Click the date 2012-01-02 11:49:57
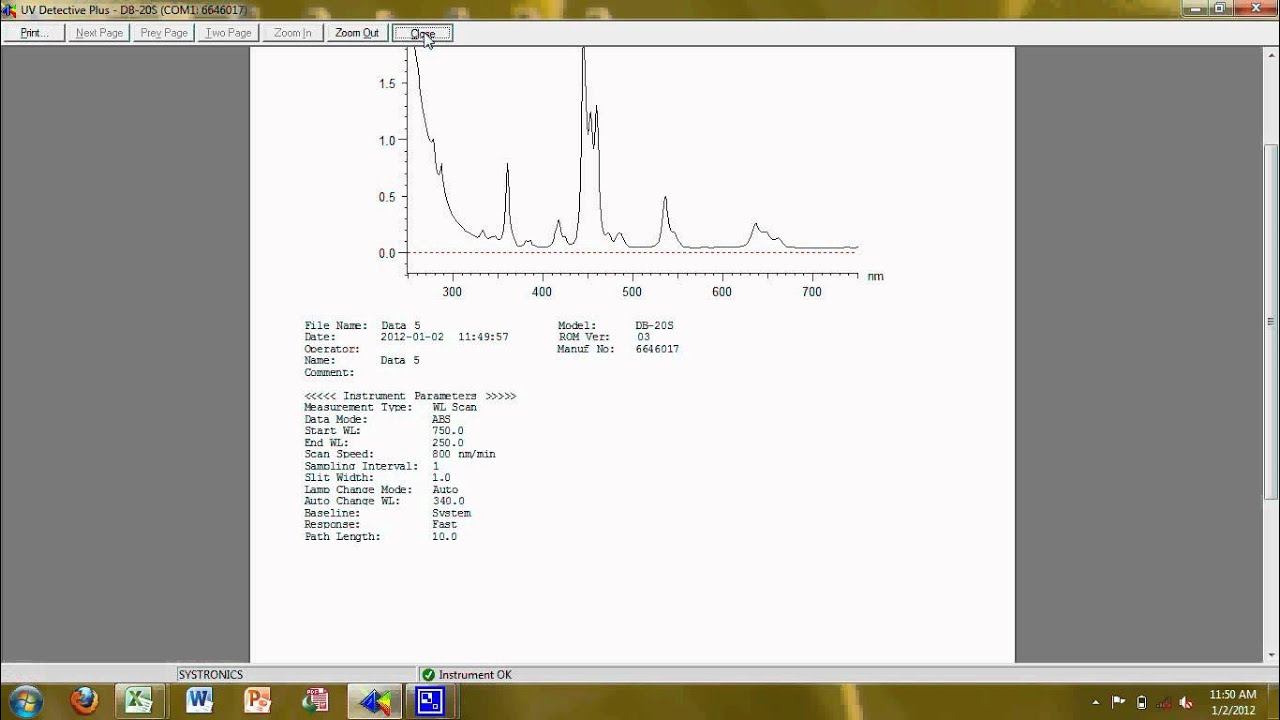This screenshot has width=1280, height=720. (445, 338)
